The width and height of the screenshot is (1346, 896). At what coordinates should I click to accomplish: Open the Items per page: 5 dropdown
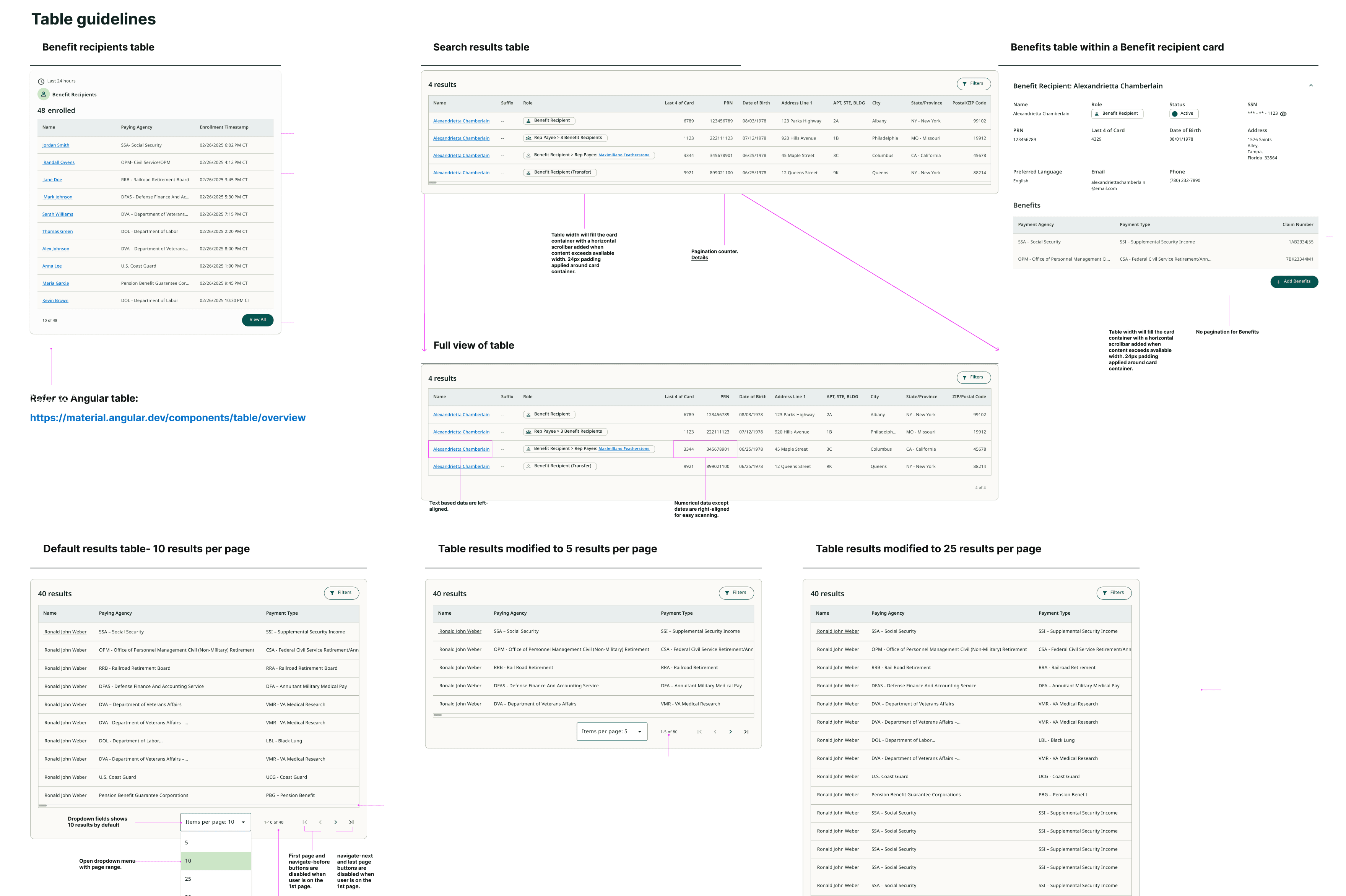pyautogui.click(x=611, y=731)
